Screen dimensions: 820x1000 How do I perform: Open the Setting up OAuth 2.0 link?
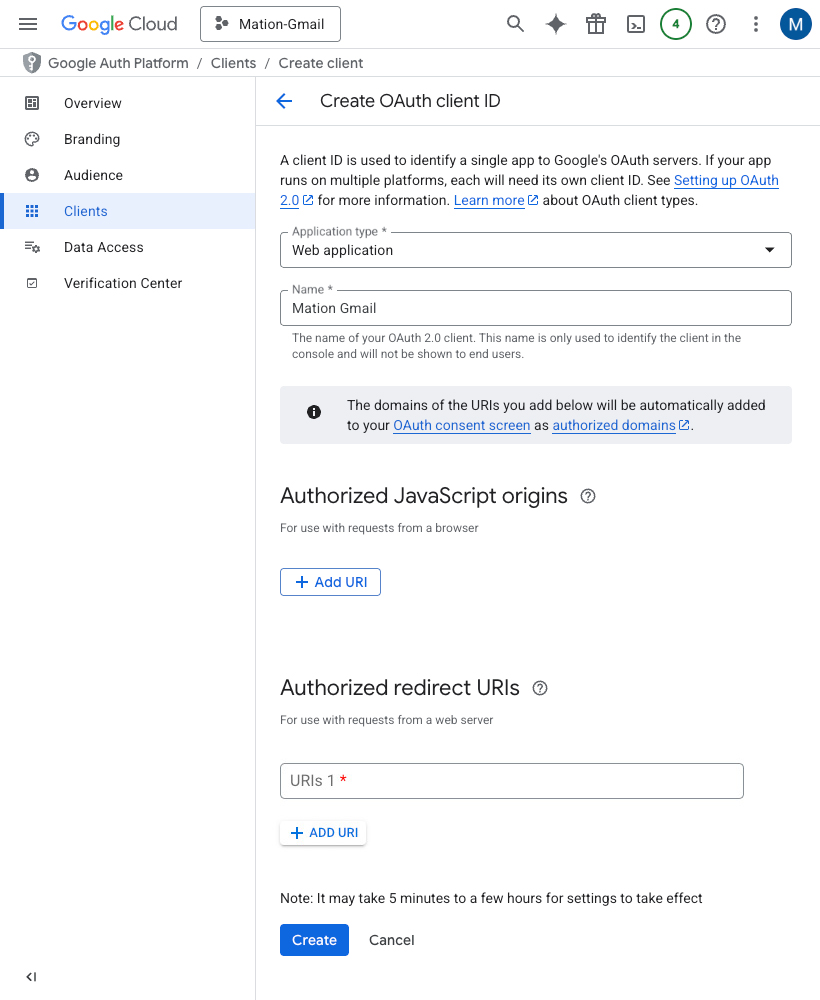click(726, 180)
